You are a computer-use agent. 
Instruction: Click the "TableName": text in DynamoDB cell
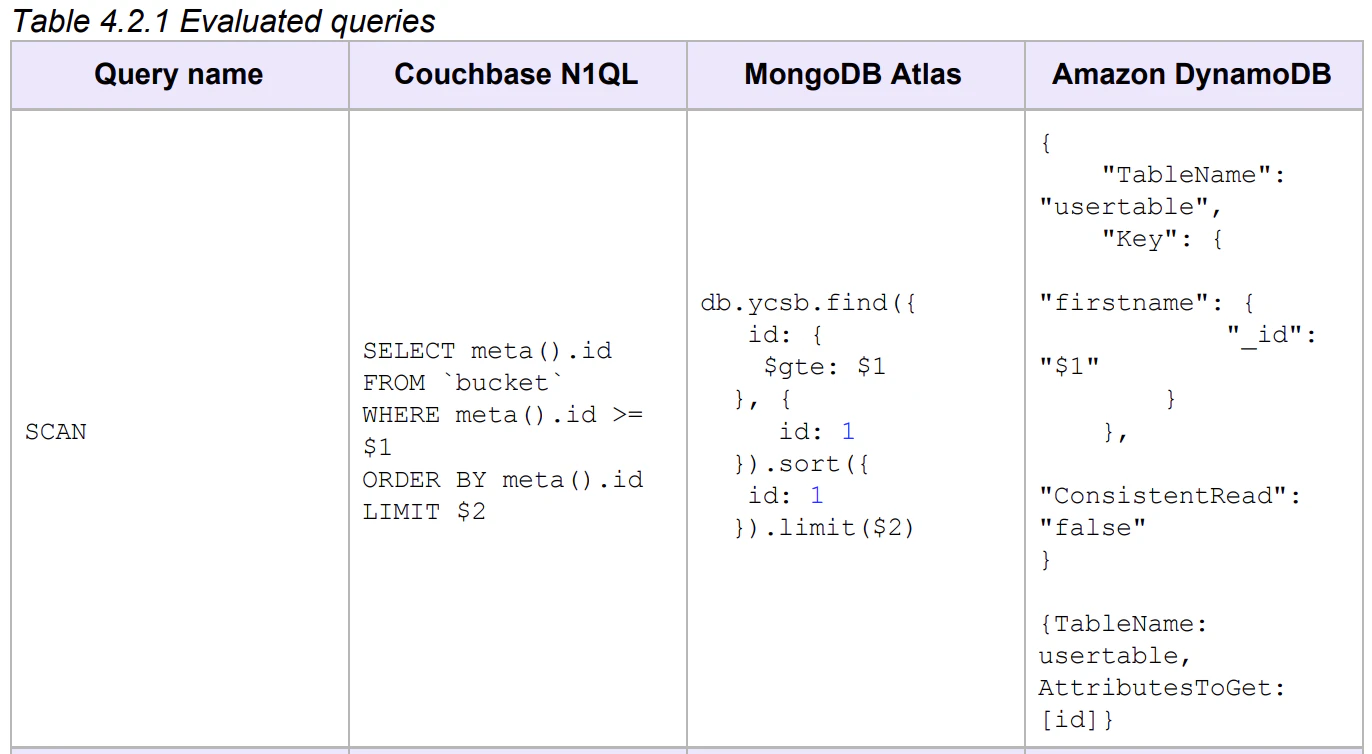coord(1193,175)
